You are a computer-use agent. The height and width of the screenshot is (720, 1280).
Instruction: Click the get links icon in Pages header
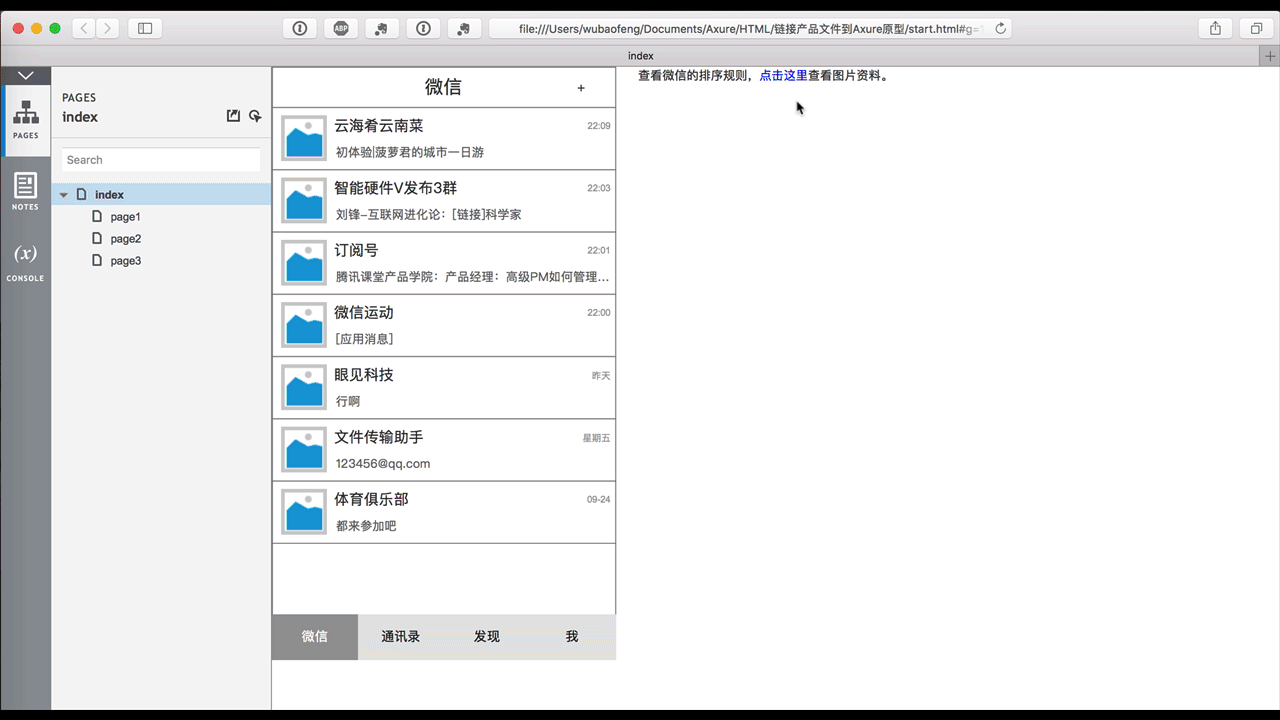pyautogui.click(x=255, y=116)
